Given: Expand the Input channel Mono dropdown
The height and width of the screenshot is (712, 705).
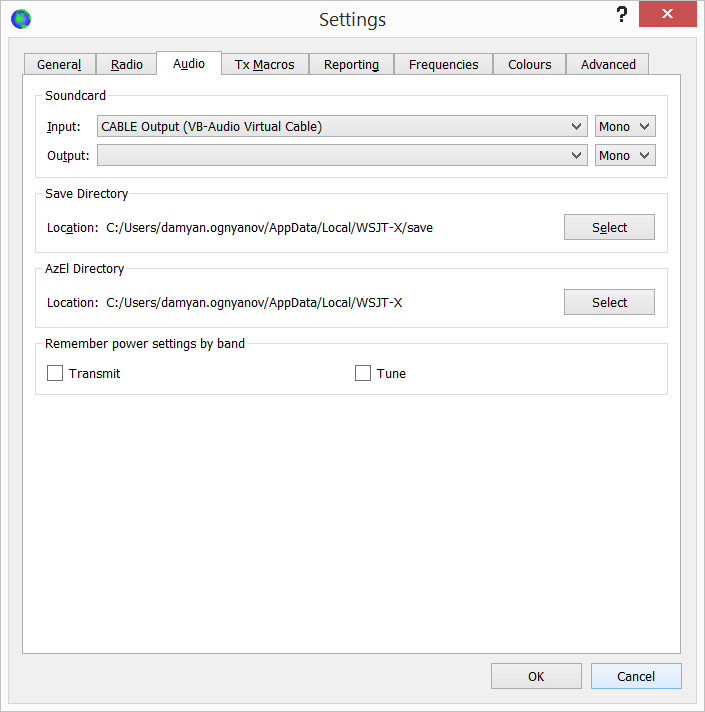Looking at the screenshot, I should 625,126.
